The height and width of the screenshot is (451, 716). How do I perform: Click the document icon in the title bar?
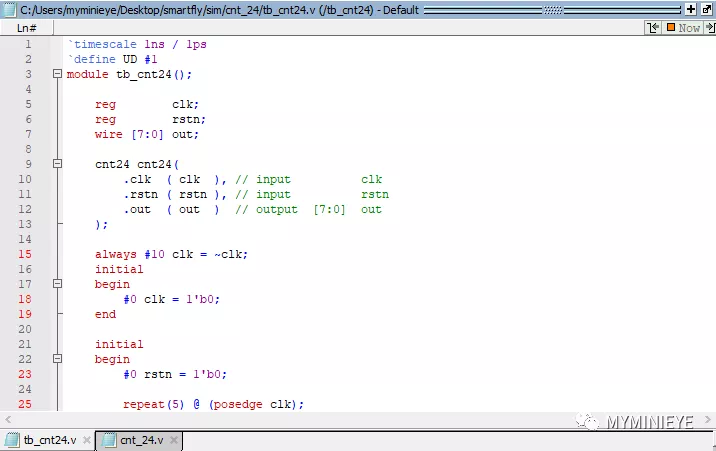9,10
